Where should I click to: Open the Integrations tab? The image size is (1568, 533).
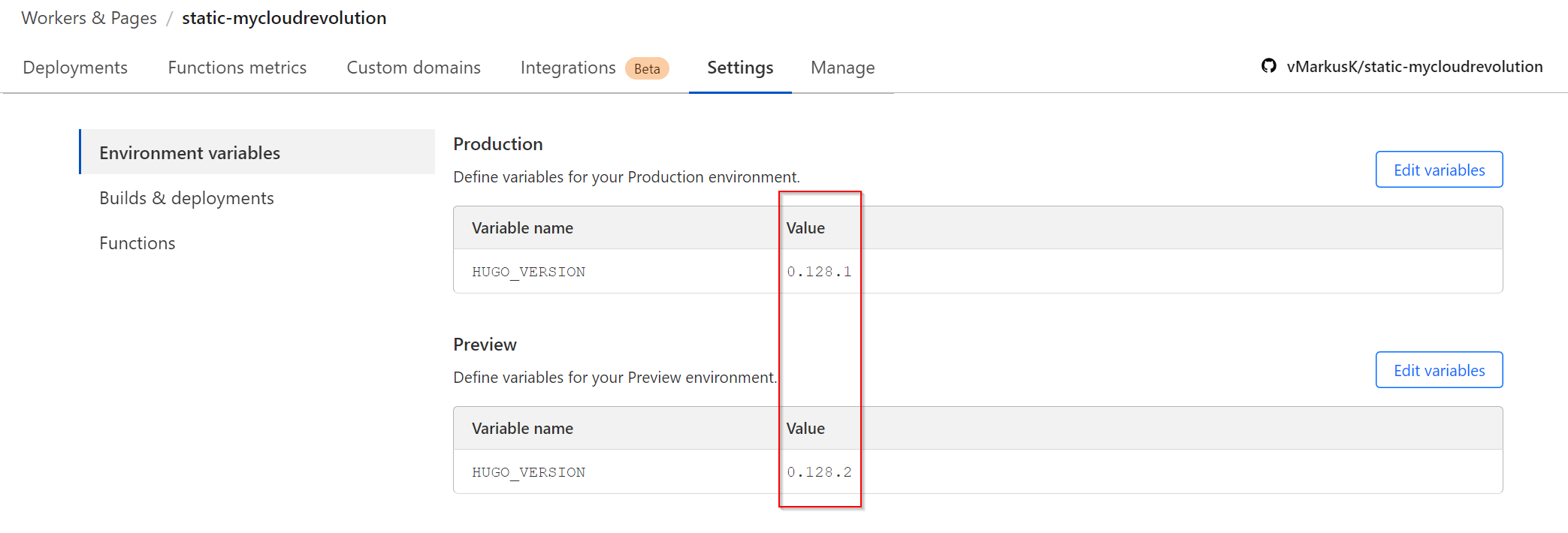point(567,68)
